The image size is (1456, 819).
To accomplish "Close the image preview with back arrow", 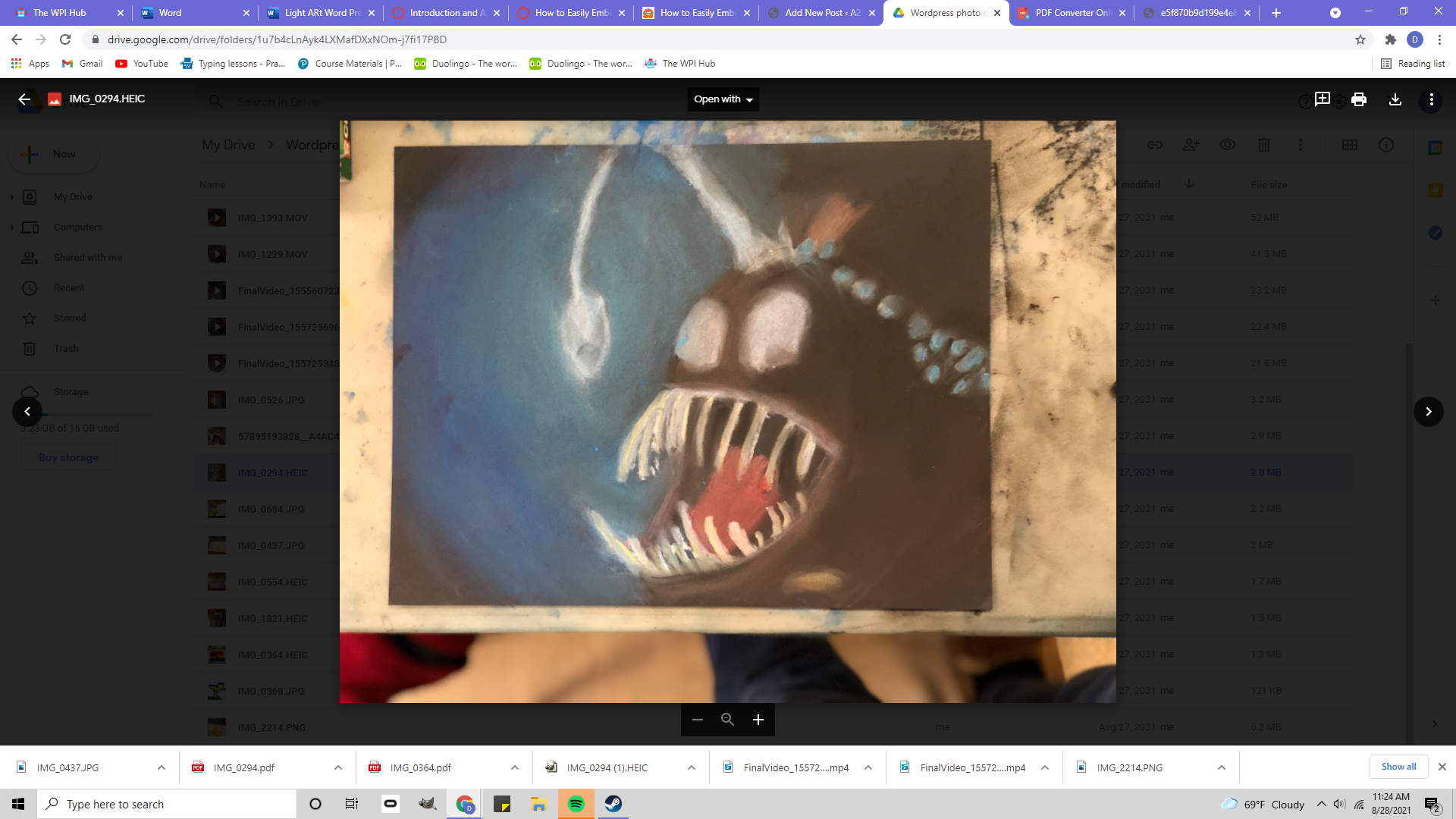I will [x=24, y=99].
